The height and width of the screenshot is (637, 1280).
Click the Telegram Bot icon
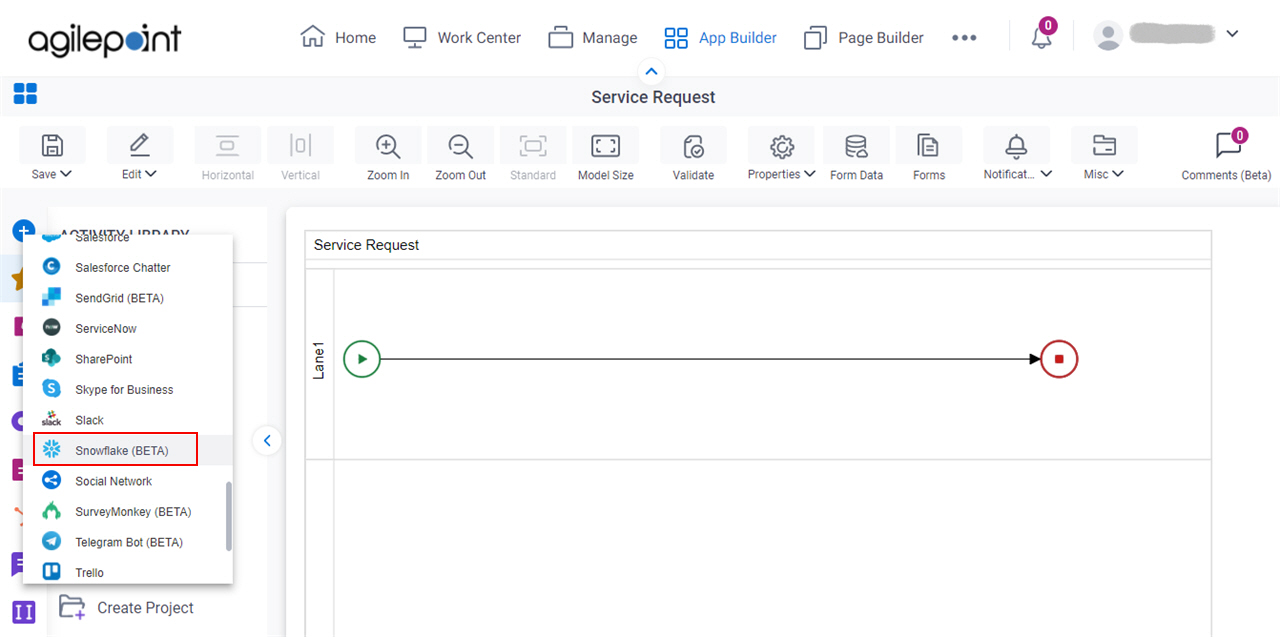pos(52,542)
